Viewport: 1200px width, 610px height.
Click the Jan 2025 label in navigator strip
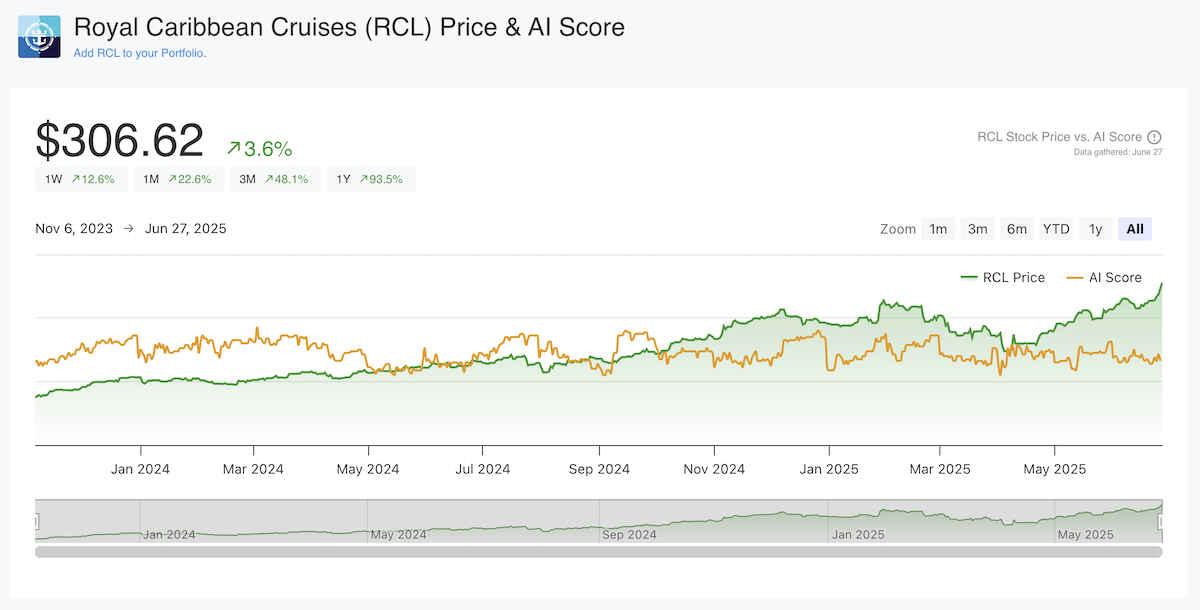point(859,535)
